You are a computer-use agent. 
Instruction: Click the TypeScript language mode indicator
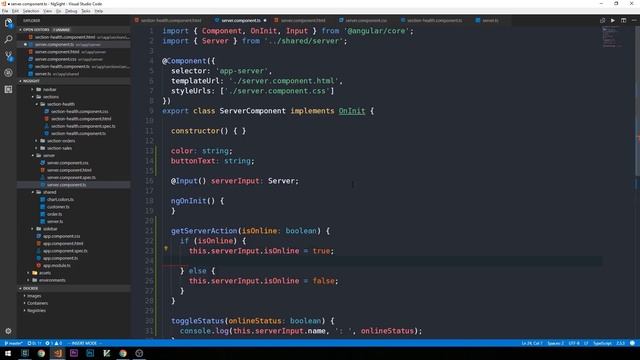pyautogui.click(x=602, y=343)
